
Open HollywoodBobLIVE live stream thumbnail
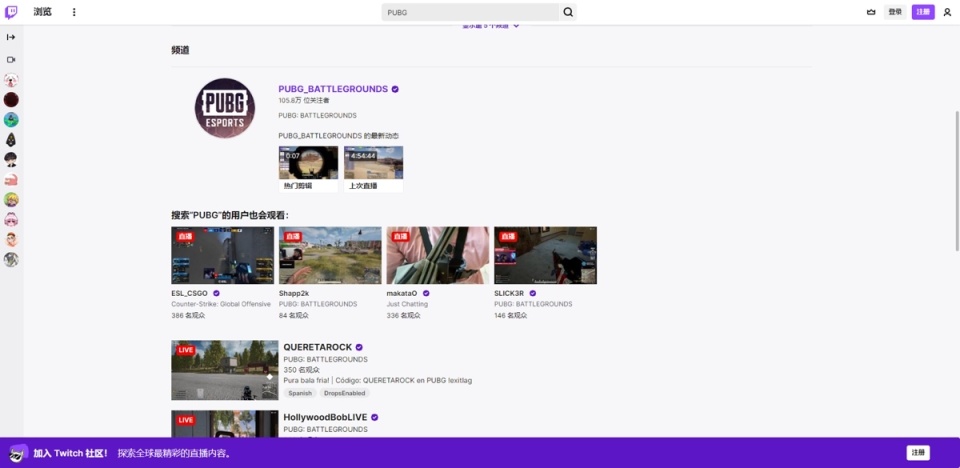coord(225,424)
